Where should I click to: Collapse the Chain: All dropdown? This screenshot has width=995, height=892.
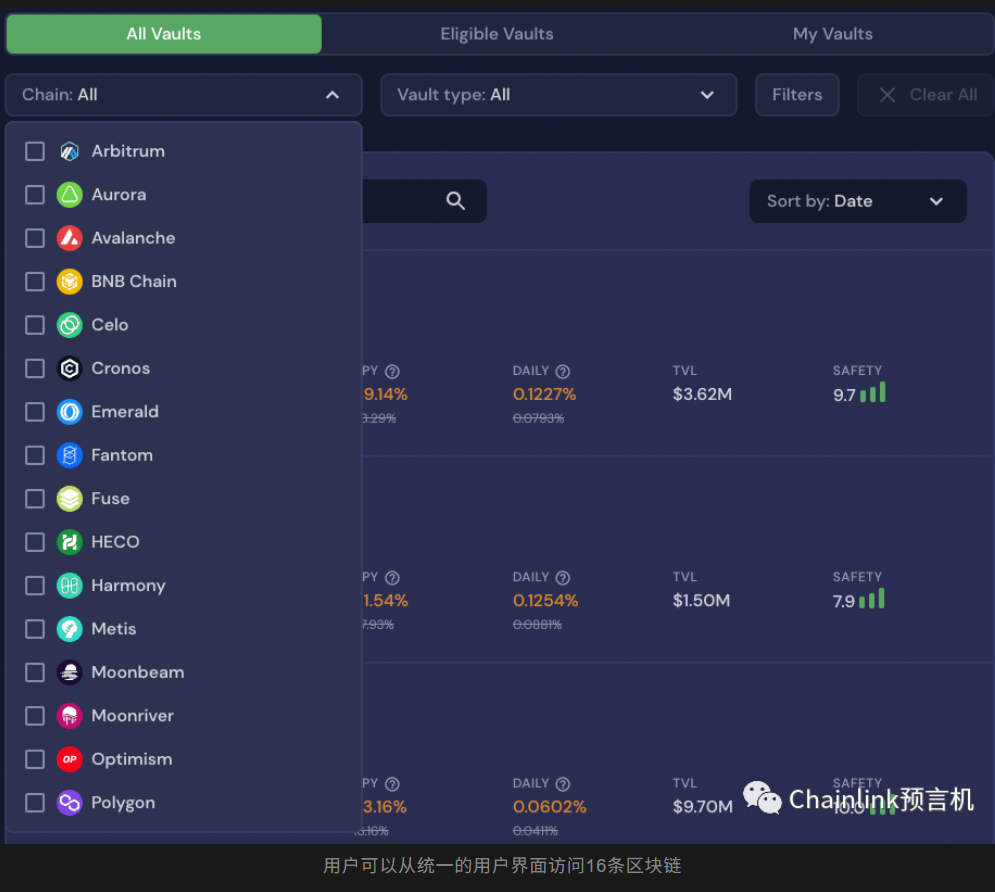[183, 95]
